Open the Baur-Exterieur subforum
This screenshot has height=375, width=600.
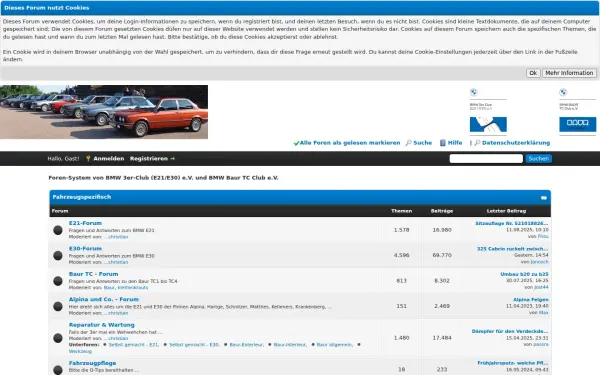pyautogui.click(x=246, y=345)
